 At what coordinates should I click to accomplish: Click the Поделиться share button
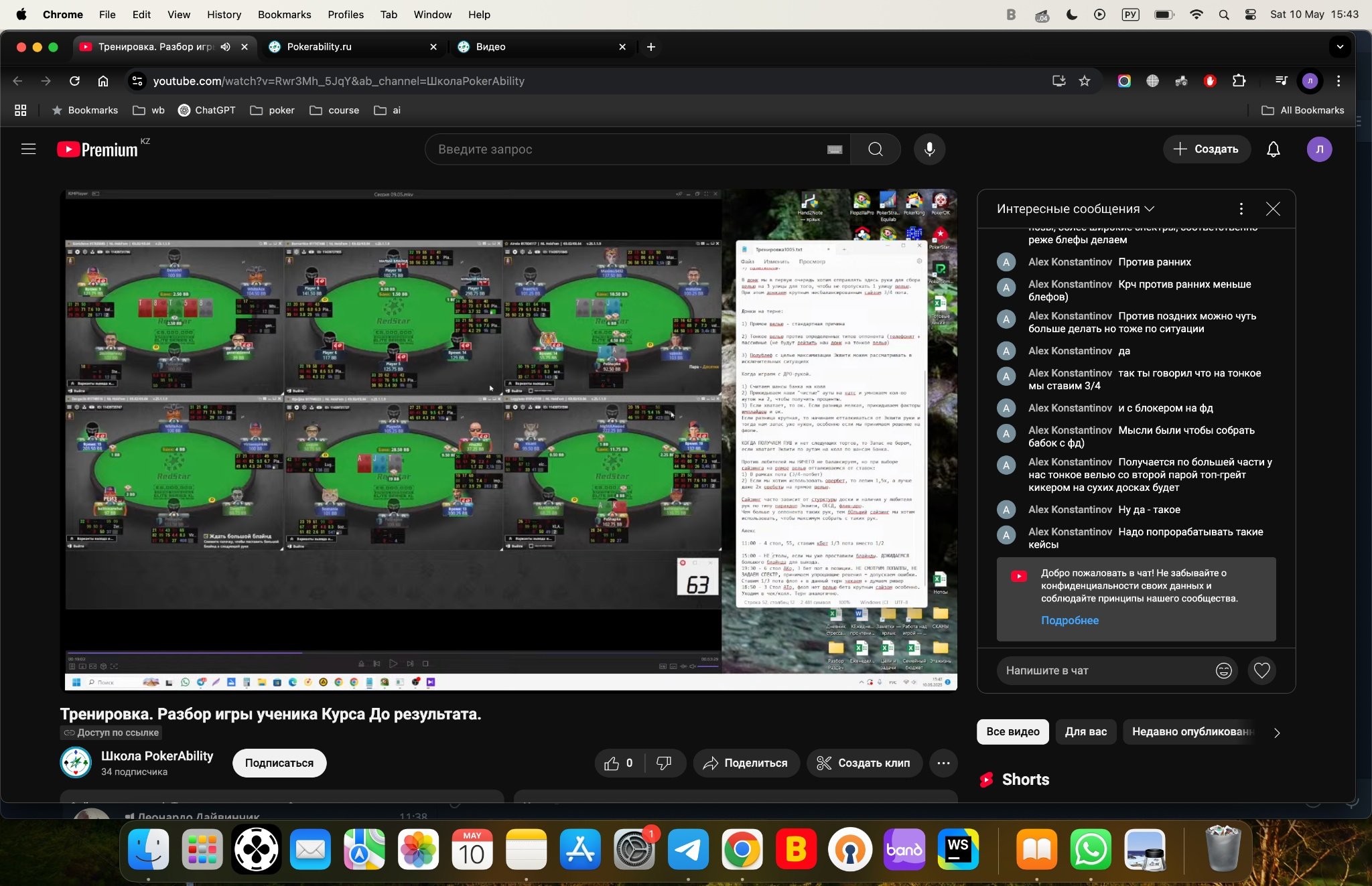746,763
